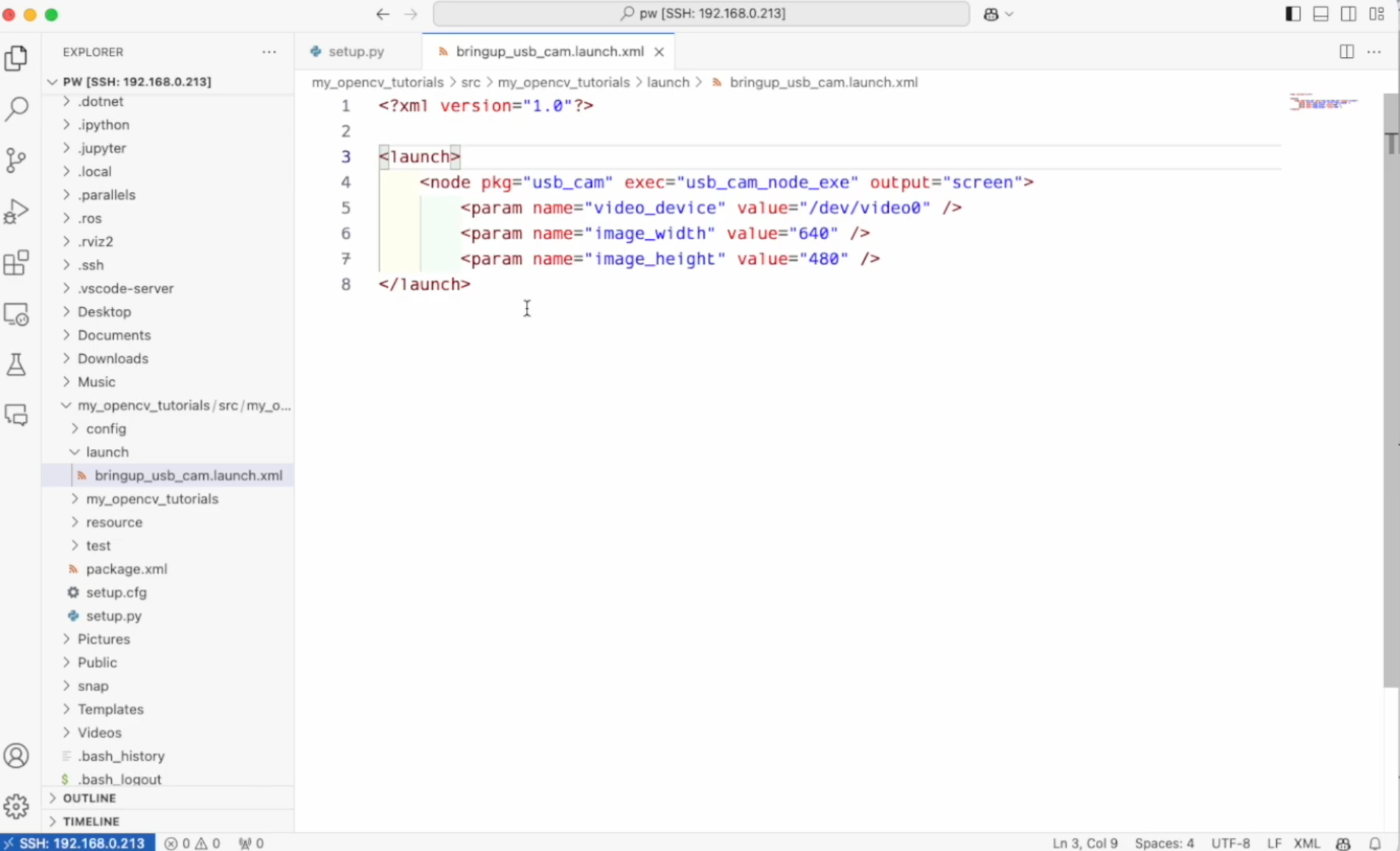Switch to the setup.py tab
The width and height of the screenshot is (1400, 851).
point(356,51)
